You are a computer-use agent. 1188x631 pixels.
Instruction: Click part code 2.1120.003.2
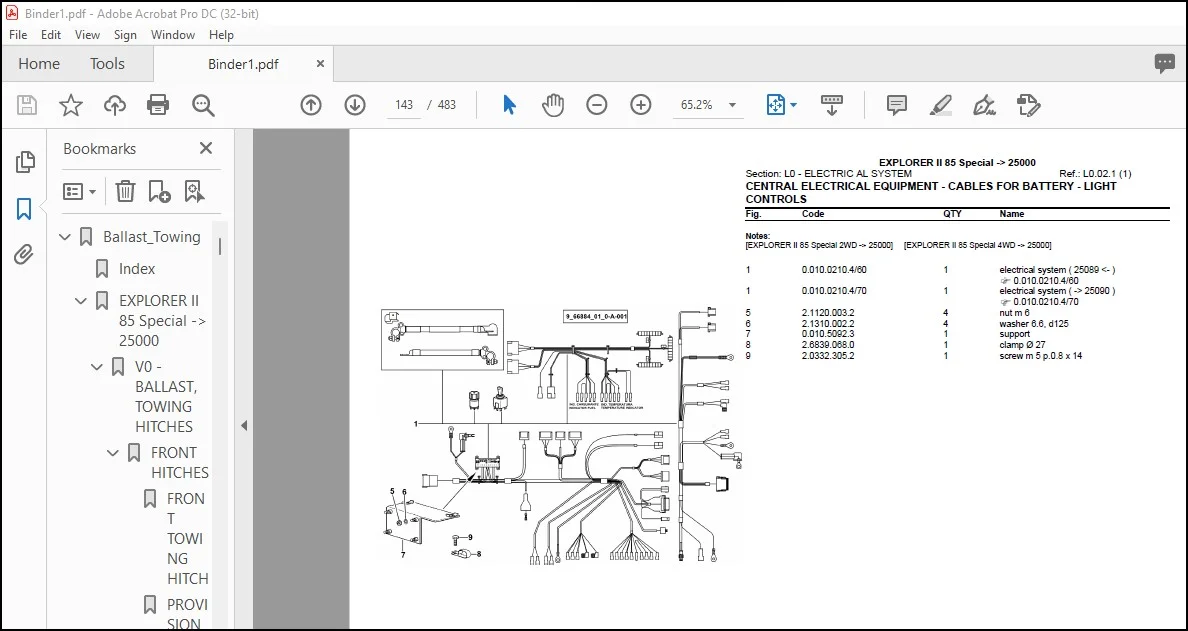828,313
